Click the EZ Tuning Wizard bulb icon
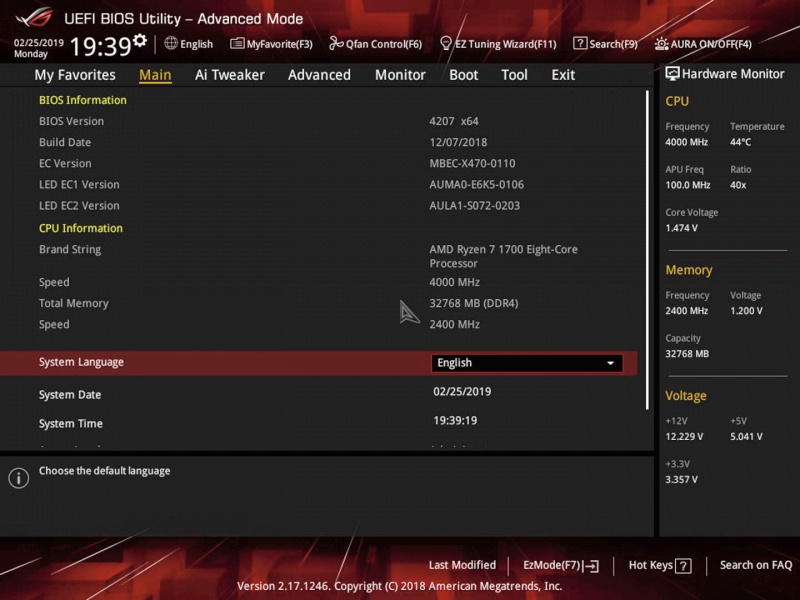 tap(445, 43)
